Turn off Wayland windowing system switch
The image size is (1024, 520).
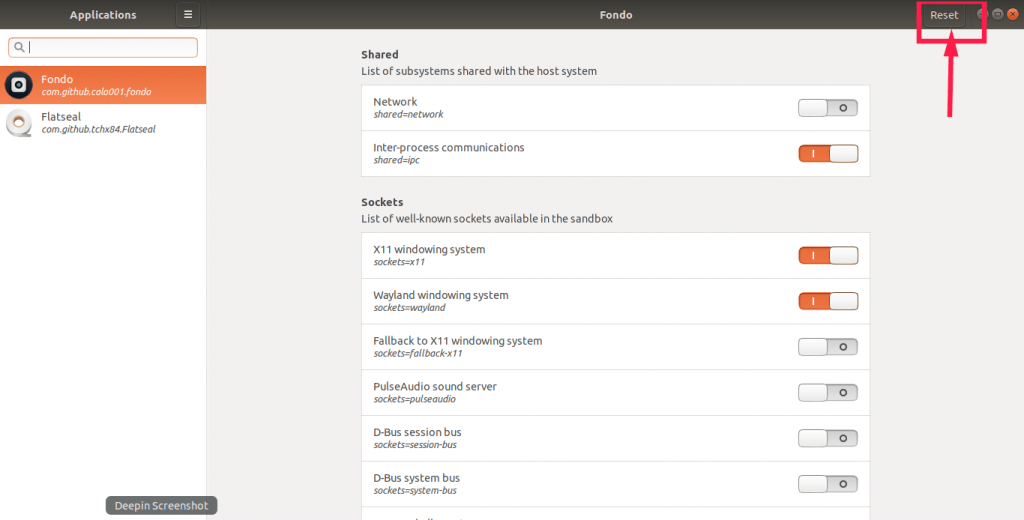pyautogui.click(x=827, y=301)
